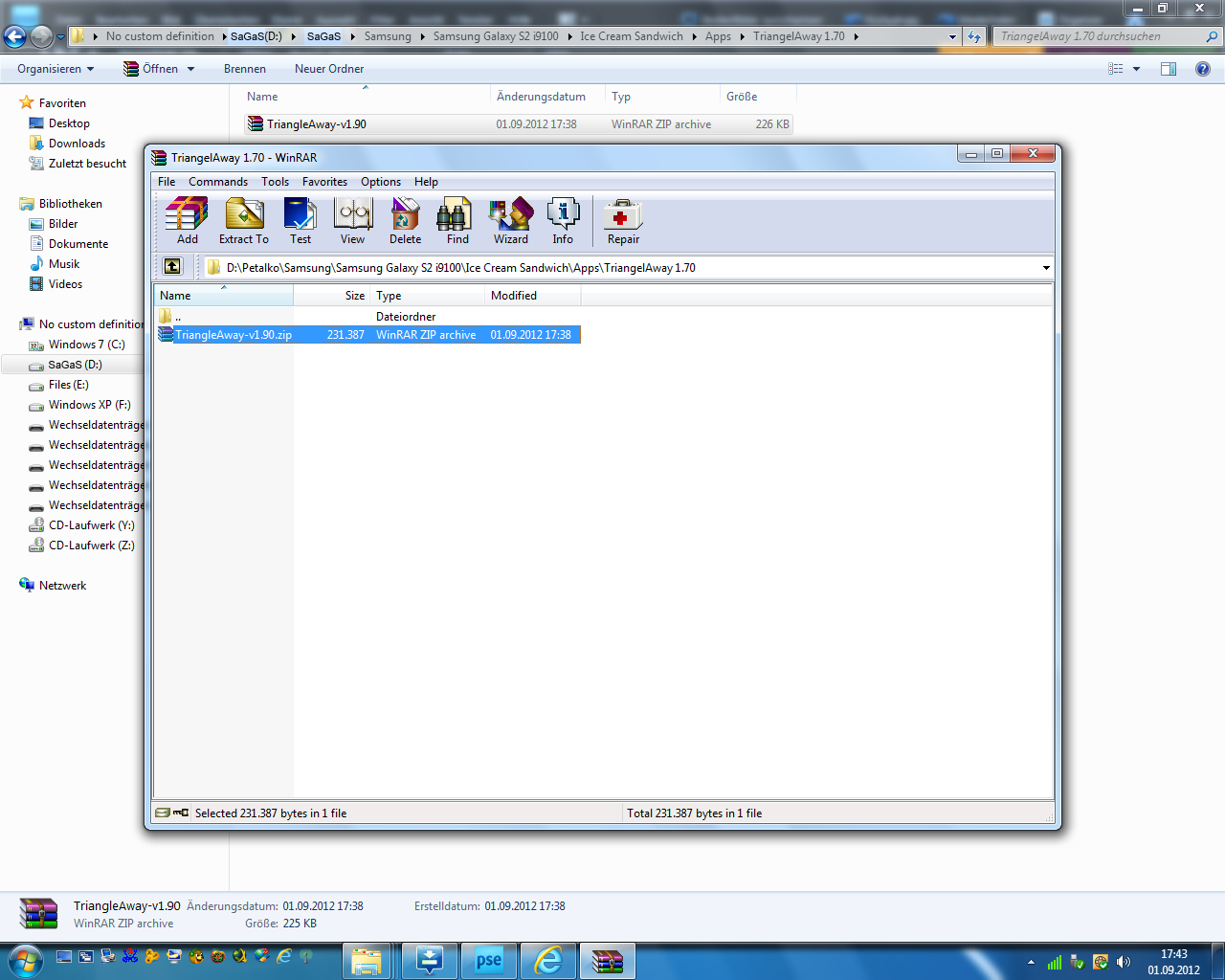1225x980 pixels.
Task: Click the Explorer back navigation arrow
Action: [15, 36]
